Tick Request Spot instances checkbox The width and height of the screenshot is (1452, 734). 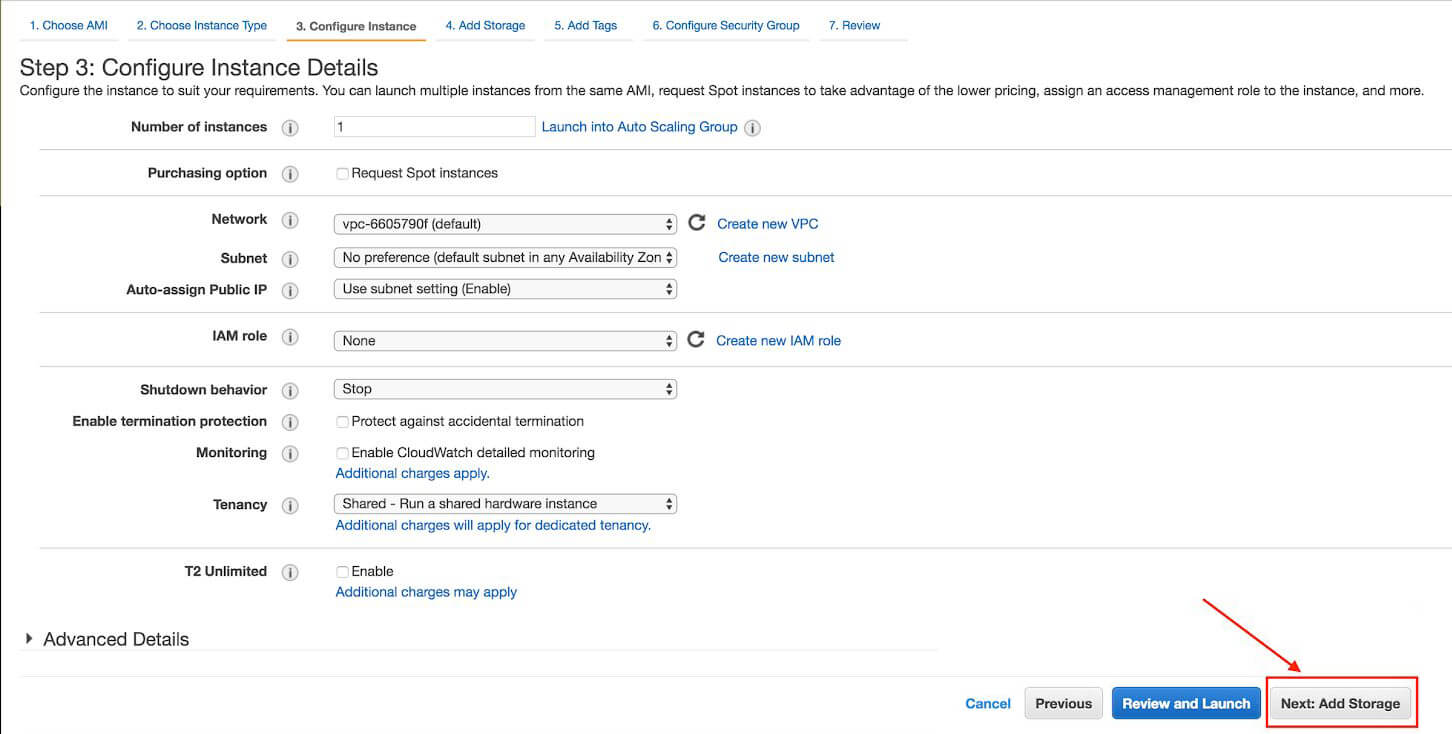[x=342, y=173]
